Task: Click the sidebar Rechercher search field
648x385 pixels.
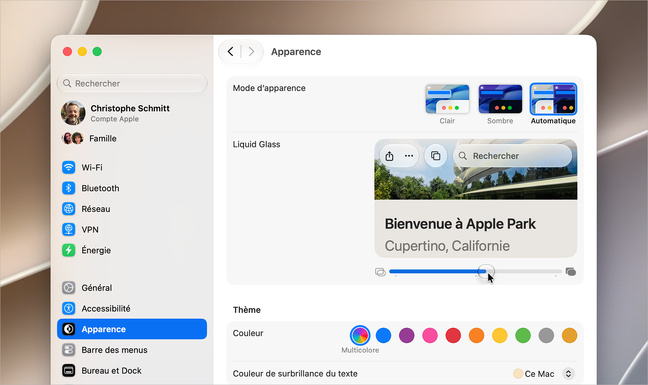Action: point(132,83)
